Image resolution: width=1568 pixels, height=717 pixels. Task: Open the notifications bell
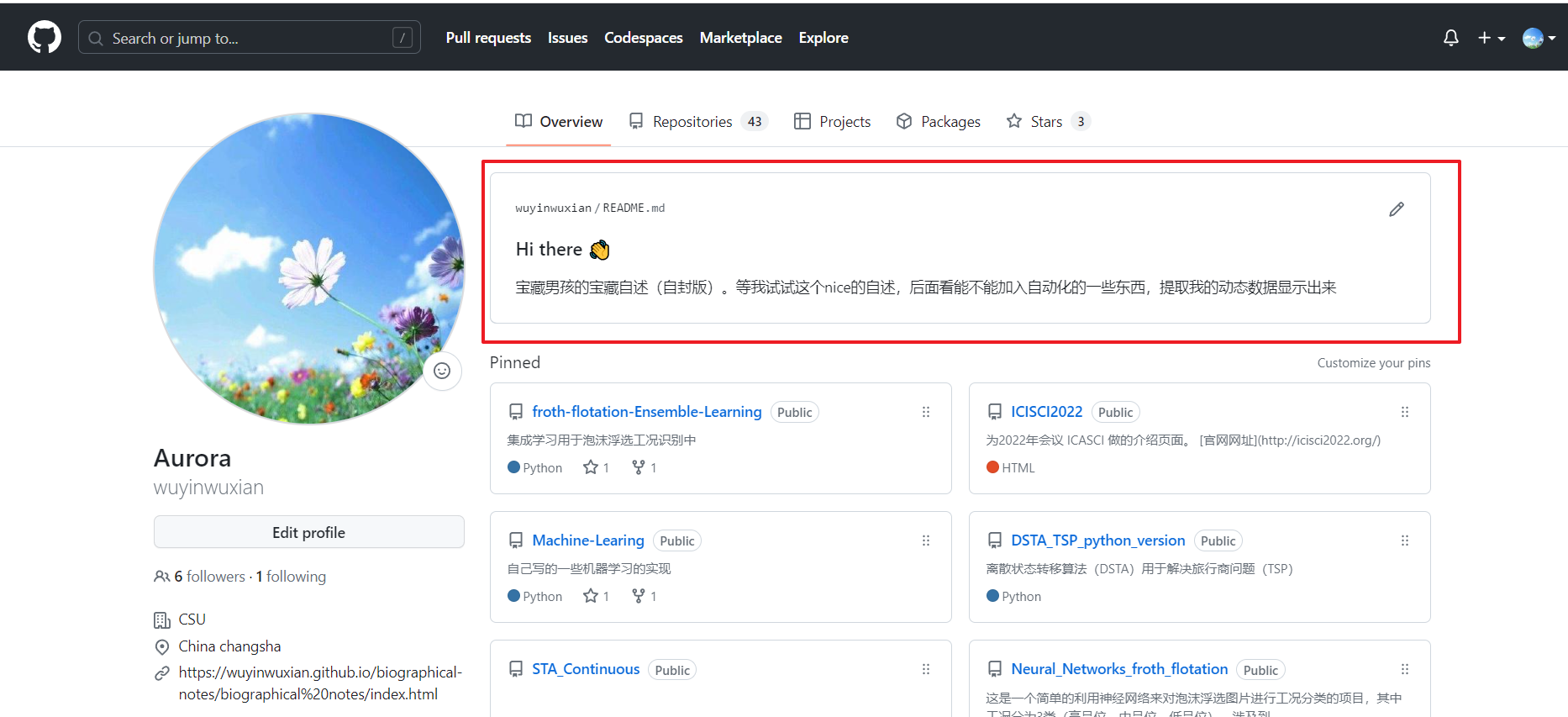click(x=1450, y=38)
